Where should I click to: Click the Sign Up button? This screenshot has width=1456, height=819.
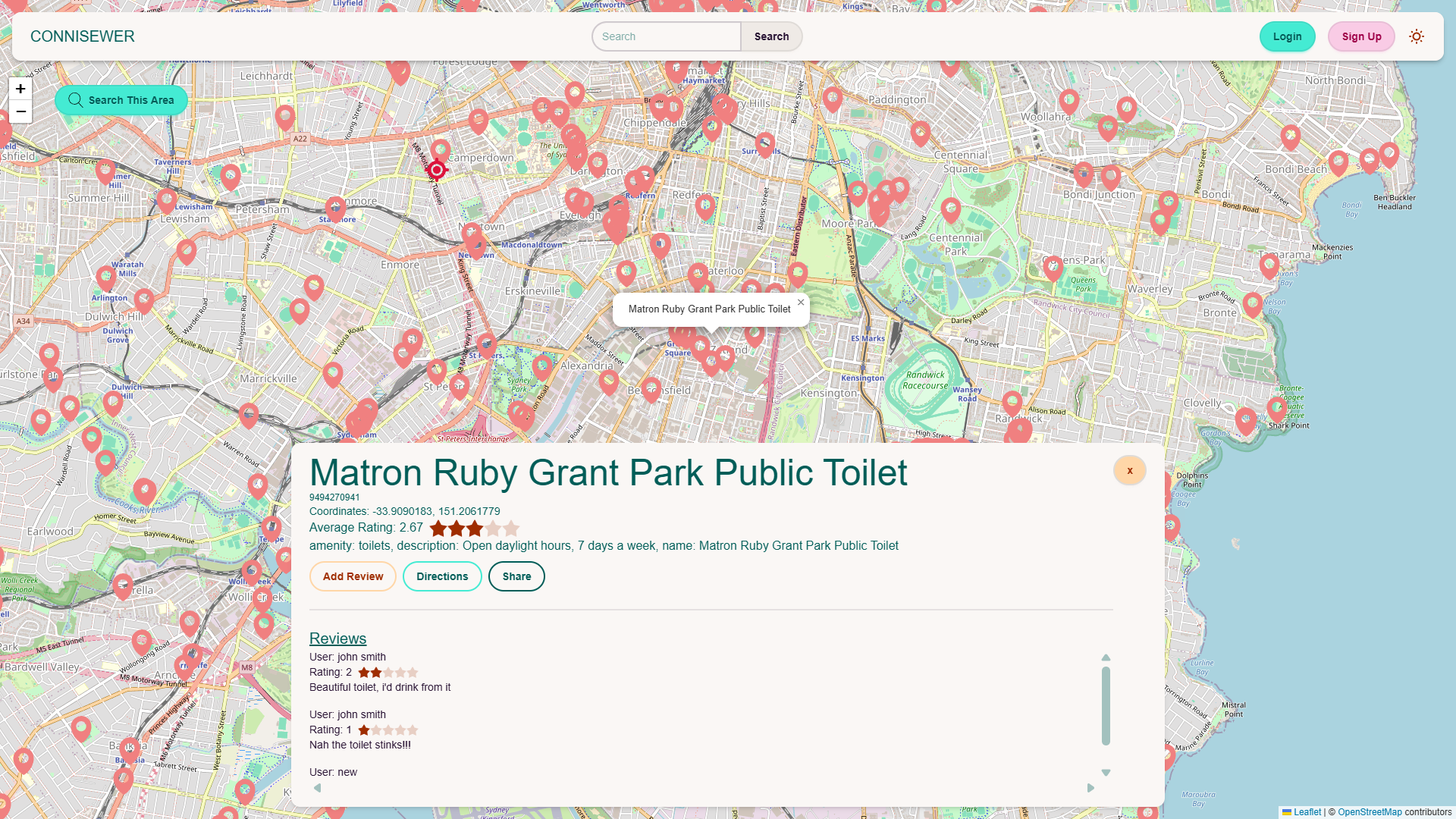tap(1361, 36)
